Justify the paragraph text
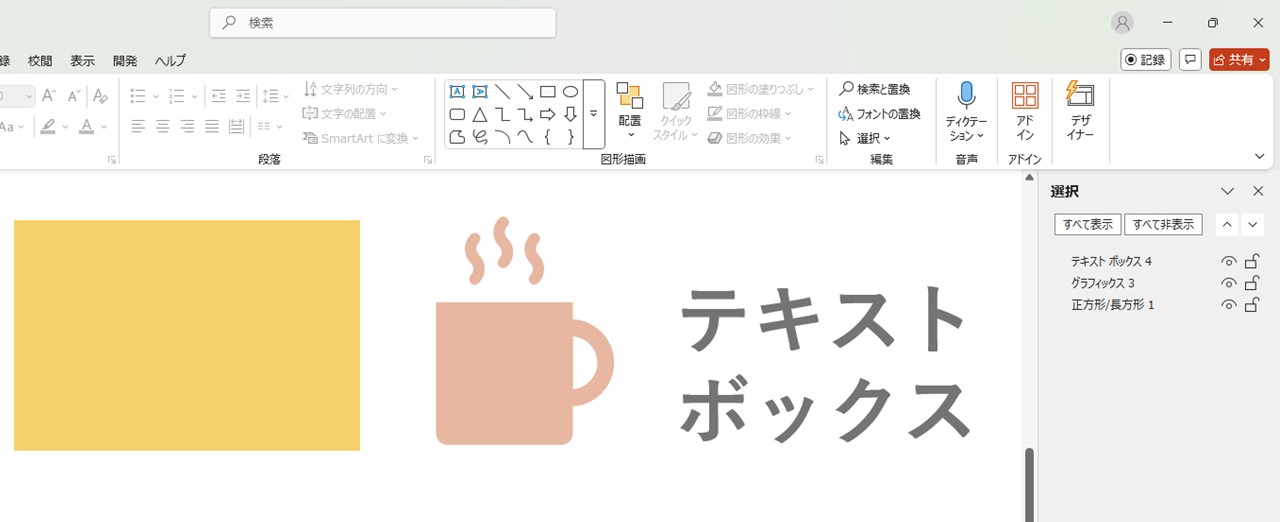 click(x=212, y=126)
